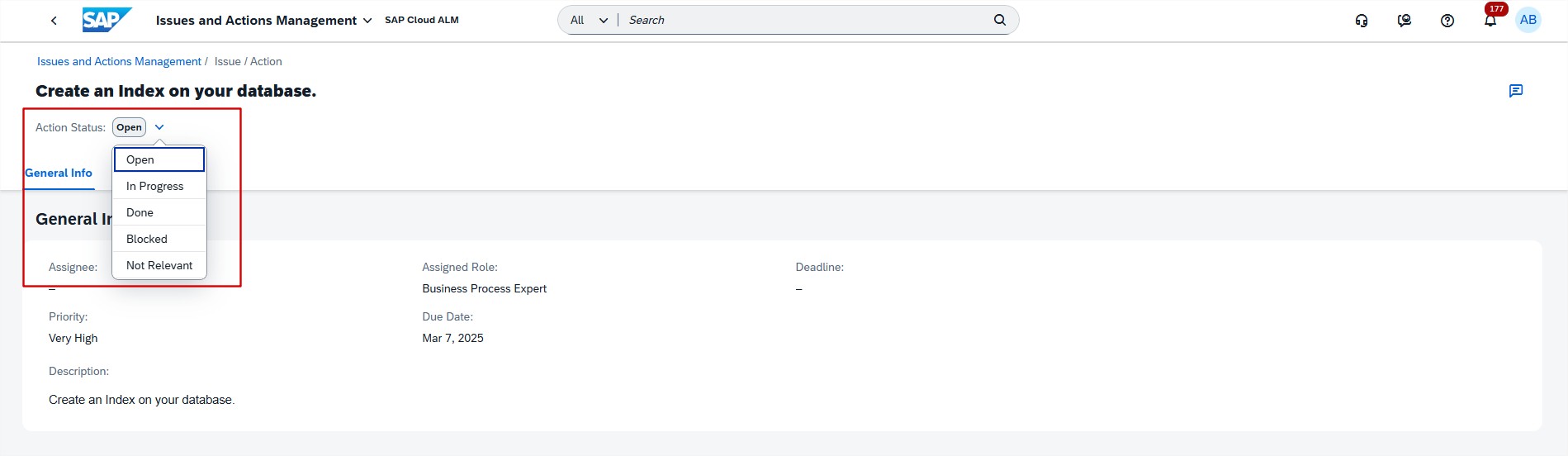Follow Issues and Actions Management breadcrumb link
1568x456 pixels.
[x=119, y=61]
